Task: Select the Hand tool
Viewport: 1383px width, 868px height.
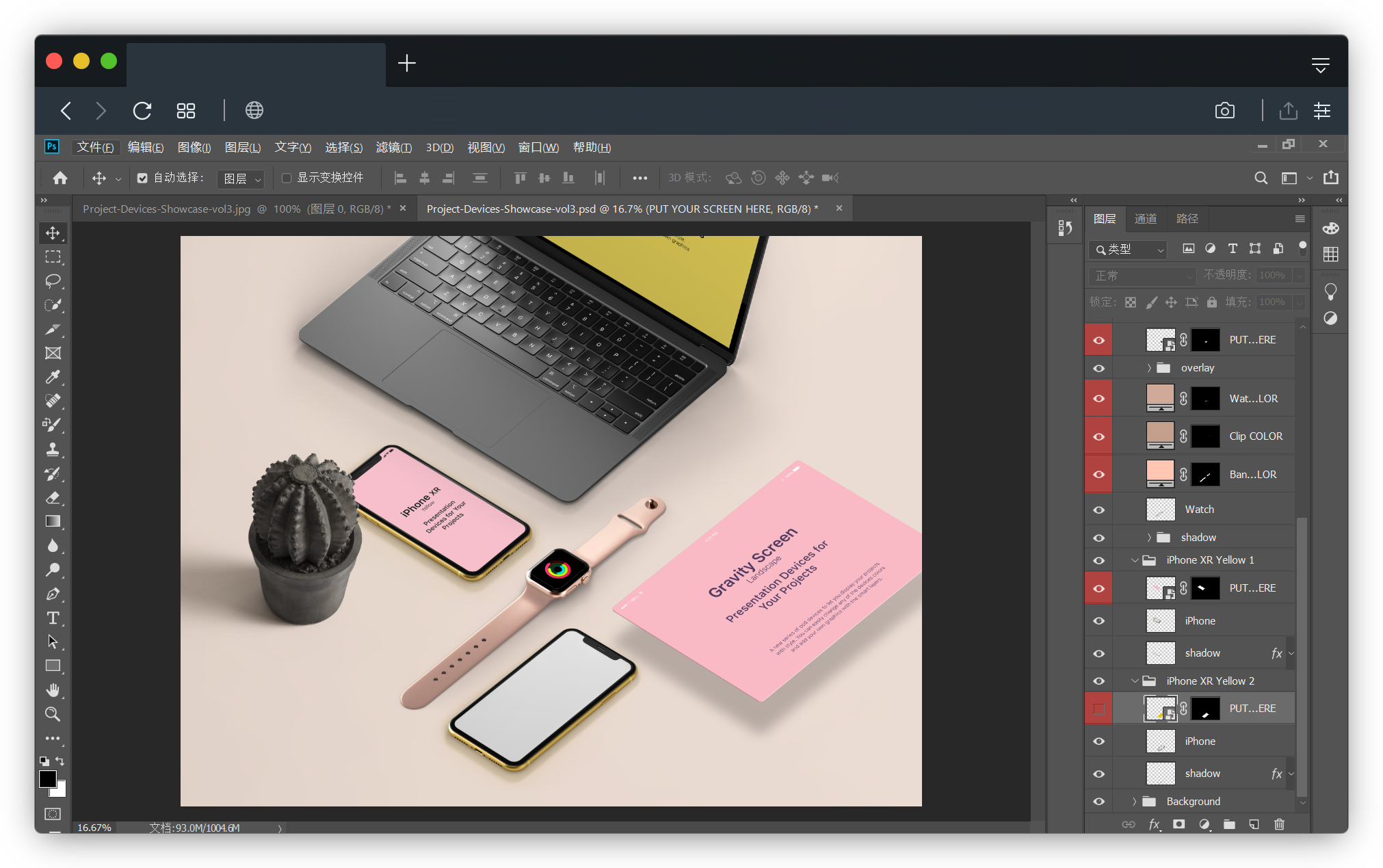Action: tap(53, 689)
